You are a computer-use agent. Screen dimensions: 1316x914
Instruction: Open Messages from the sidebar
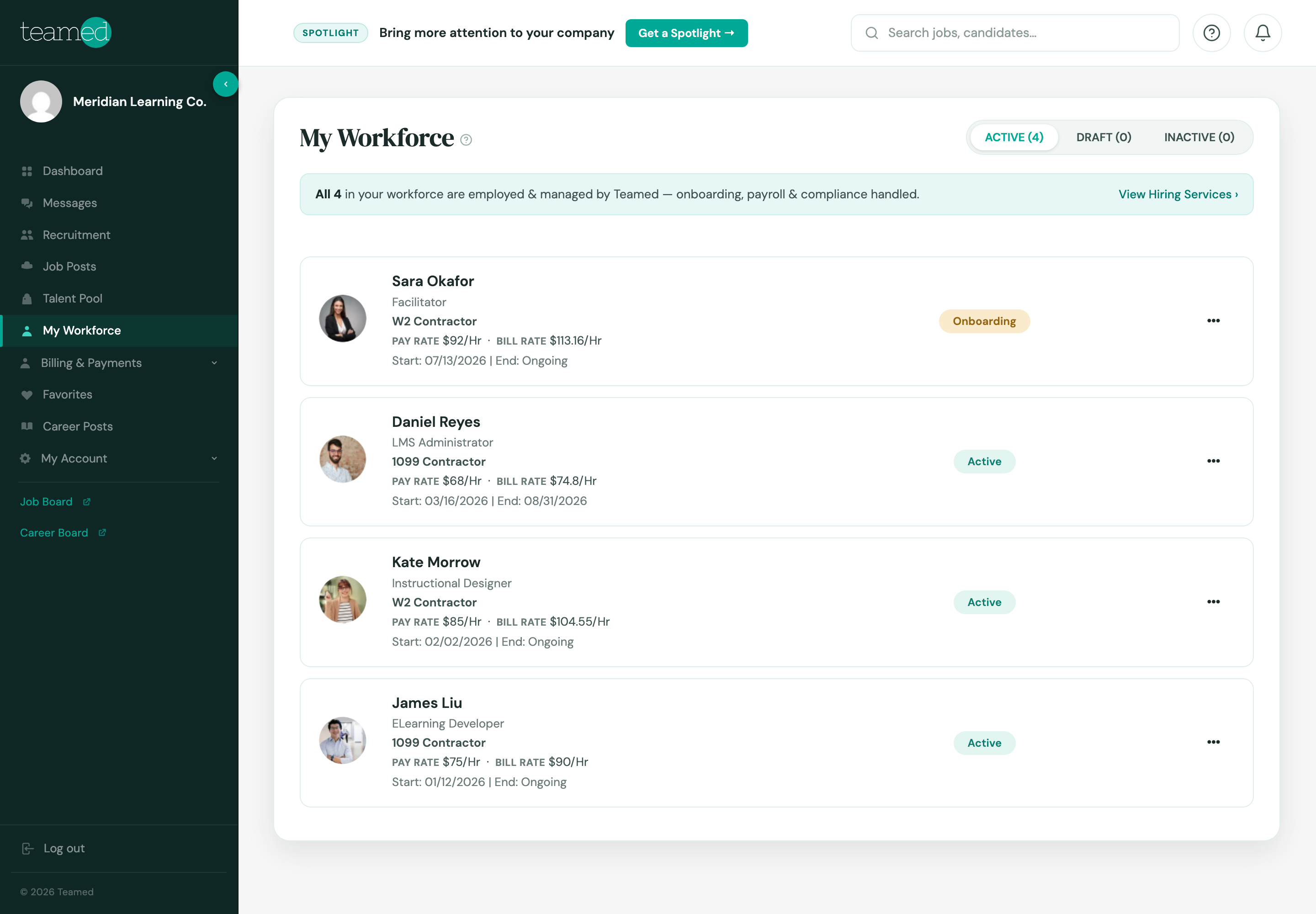(119, 203)
